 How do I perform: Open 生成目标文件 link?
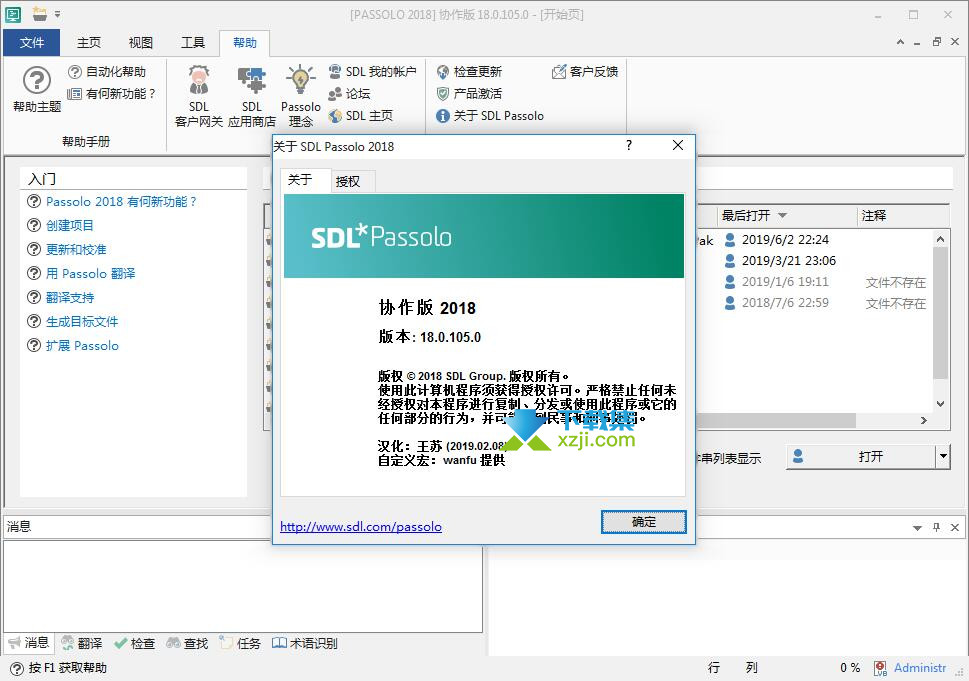82,321
